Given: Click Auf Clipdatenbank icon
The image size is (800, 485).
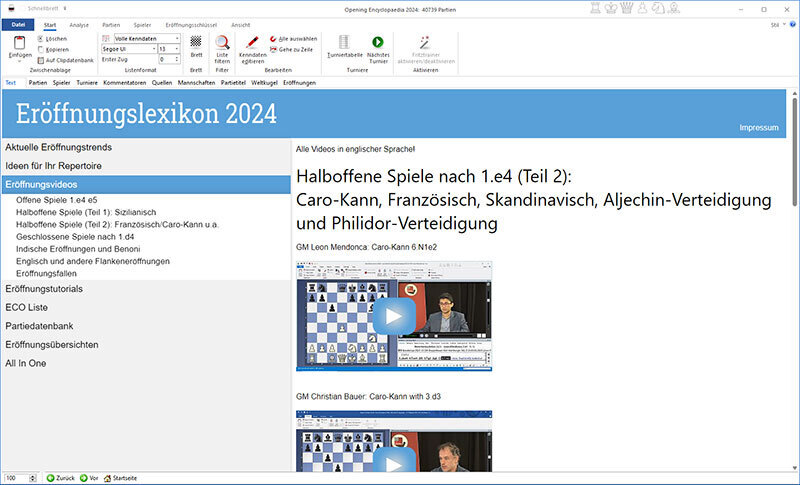Looking at the screenshot, I should tap(40, 60).
